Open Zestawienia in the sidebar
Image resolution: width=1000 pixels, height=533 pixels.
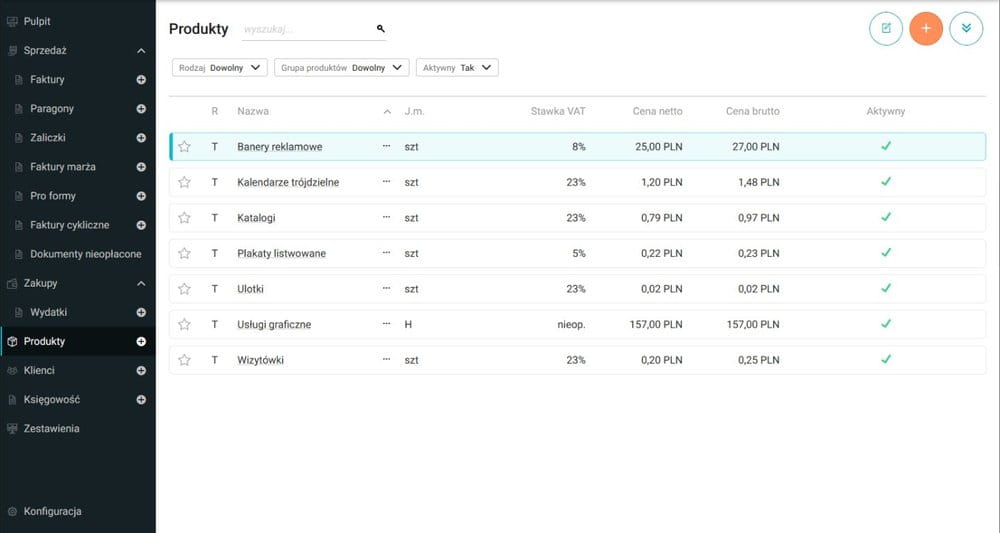(51, 428)
